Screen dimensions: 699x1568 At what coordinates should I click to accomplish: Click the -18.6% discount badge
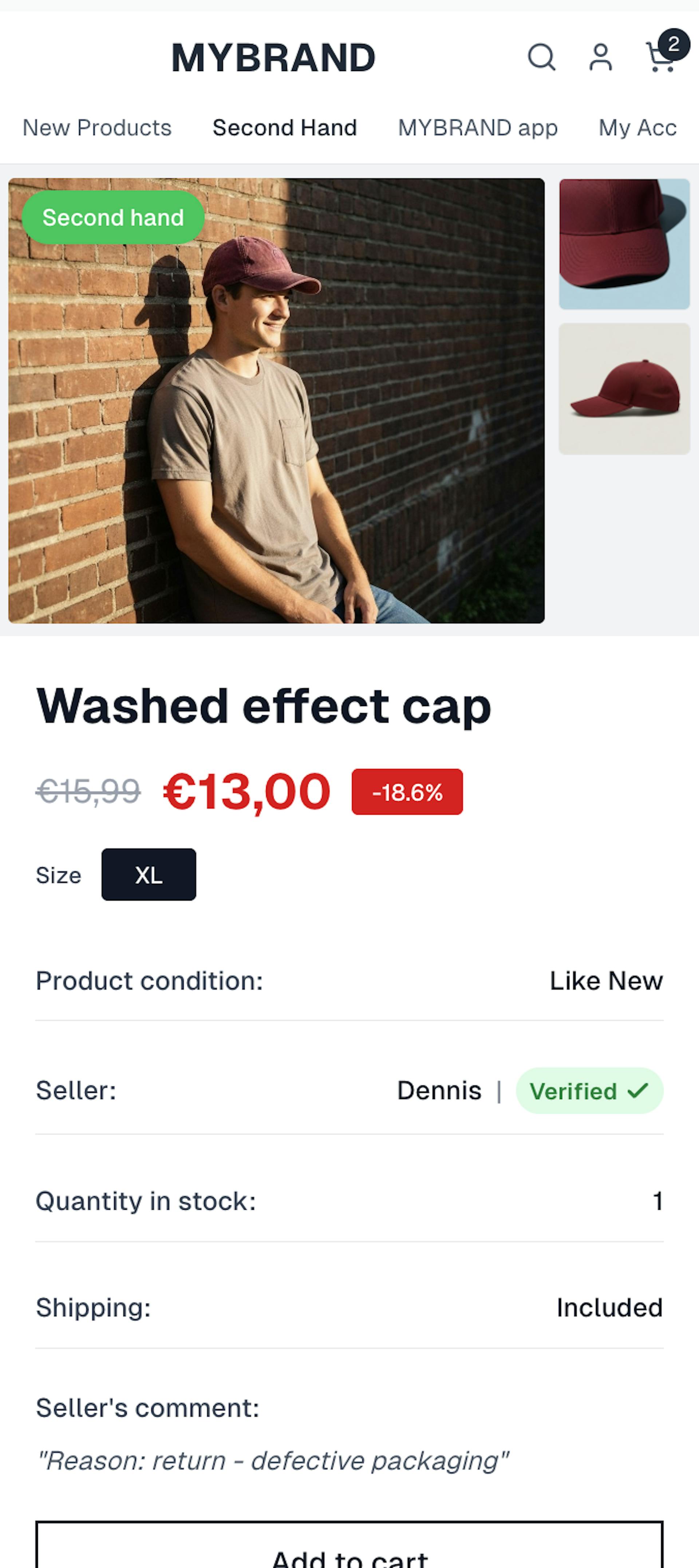[x=407, y=792]
